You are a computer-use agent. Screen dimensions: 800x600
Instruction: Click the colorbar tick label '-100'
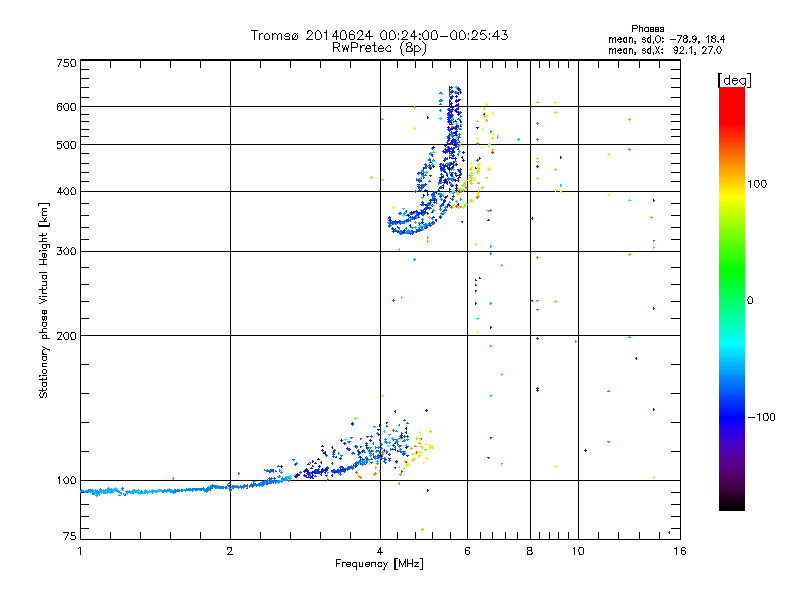click(761, 417)
